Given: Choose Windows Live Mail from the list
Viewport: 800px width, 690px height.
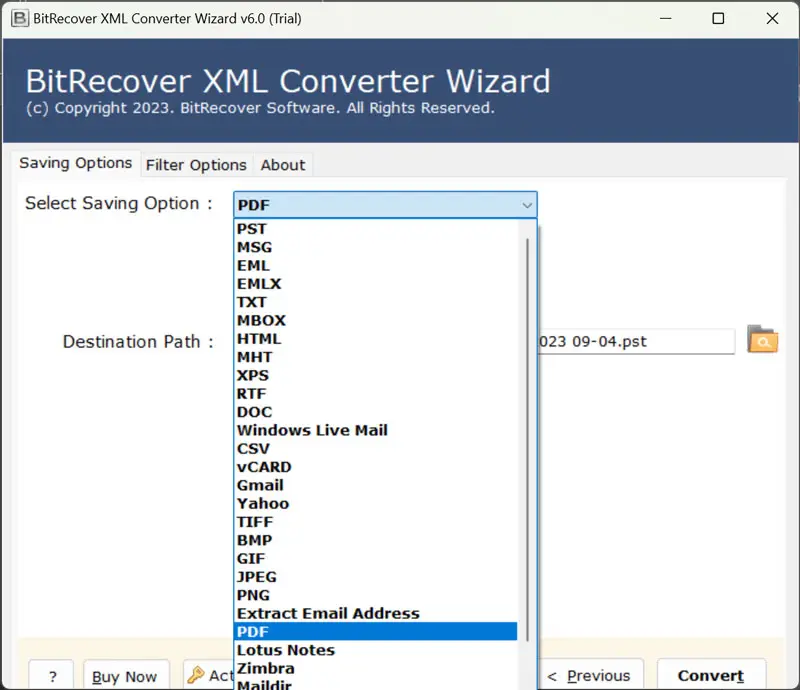Looking at the screenshot, I should tap(376, 430).
